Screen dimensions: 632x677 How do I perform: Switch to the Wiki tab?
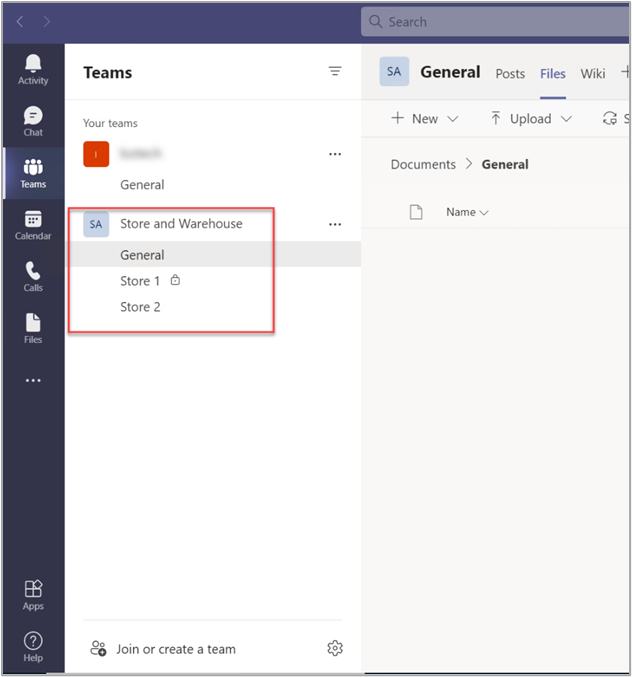(593, 74)
